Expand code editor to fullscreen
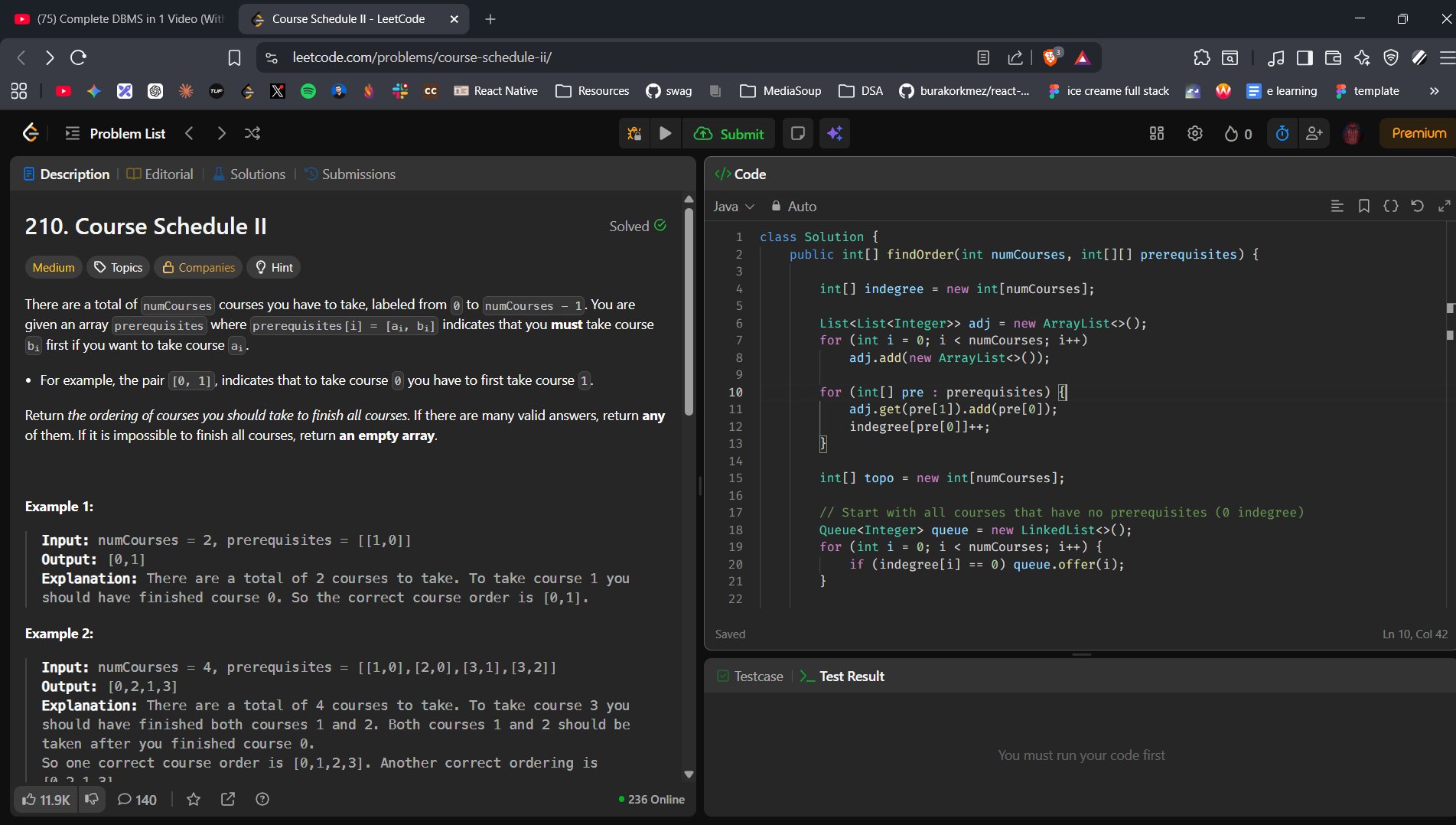Viewport: 1456px width, 825px height. point(1444,206)
